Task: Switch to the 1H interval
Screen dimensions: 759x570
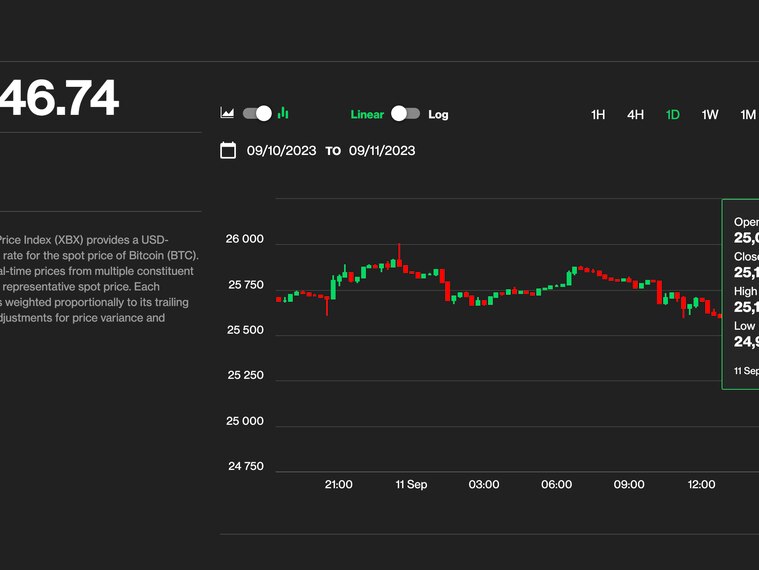Action: pyautogui.click(x=598, y=115)
